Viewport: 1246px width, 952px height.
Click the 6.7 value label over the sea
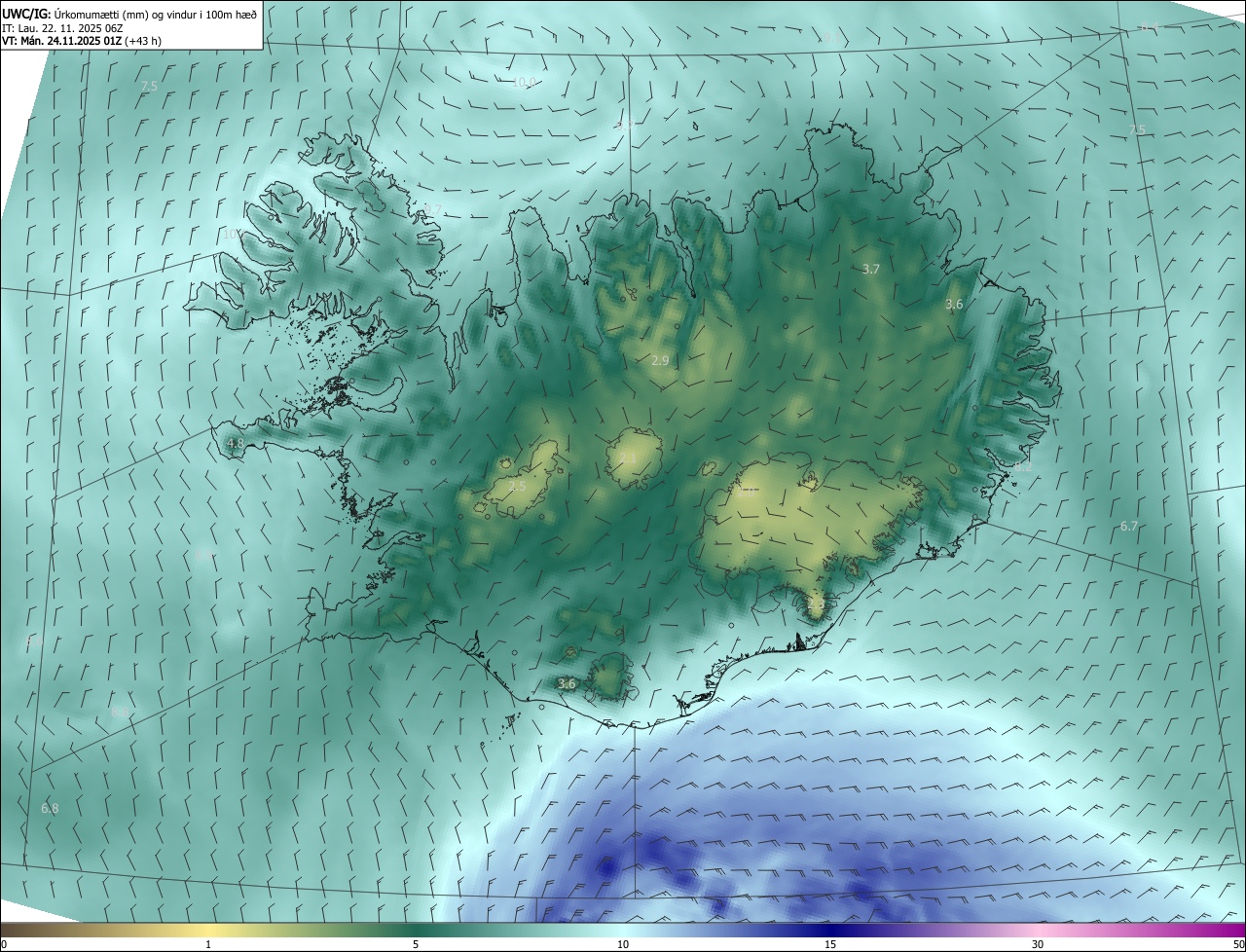click(1129, 526)
